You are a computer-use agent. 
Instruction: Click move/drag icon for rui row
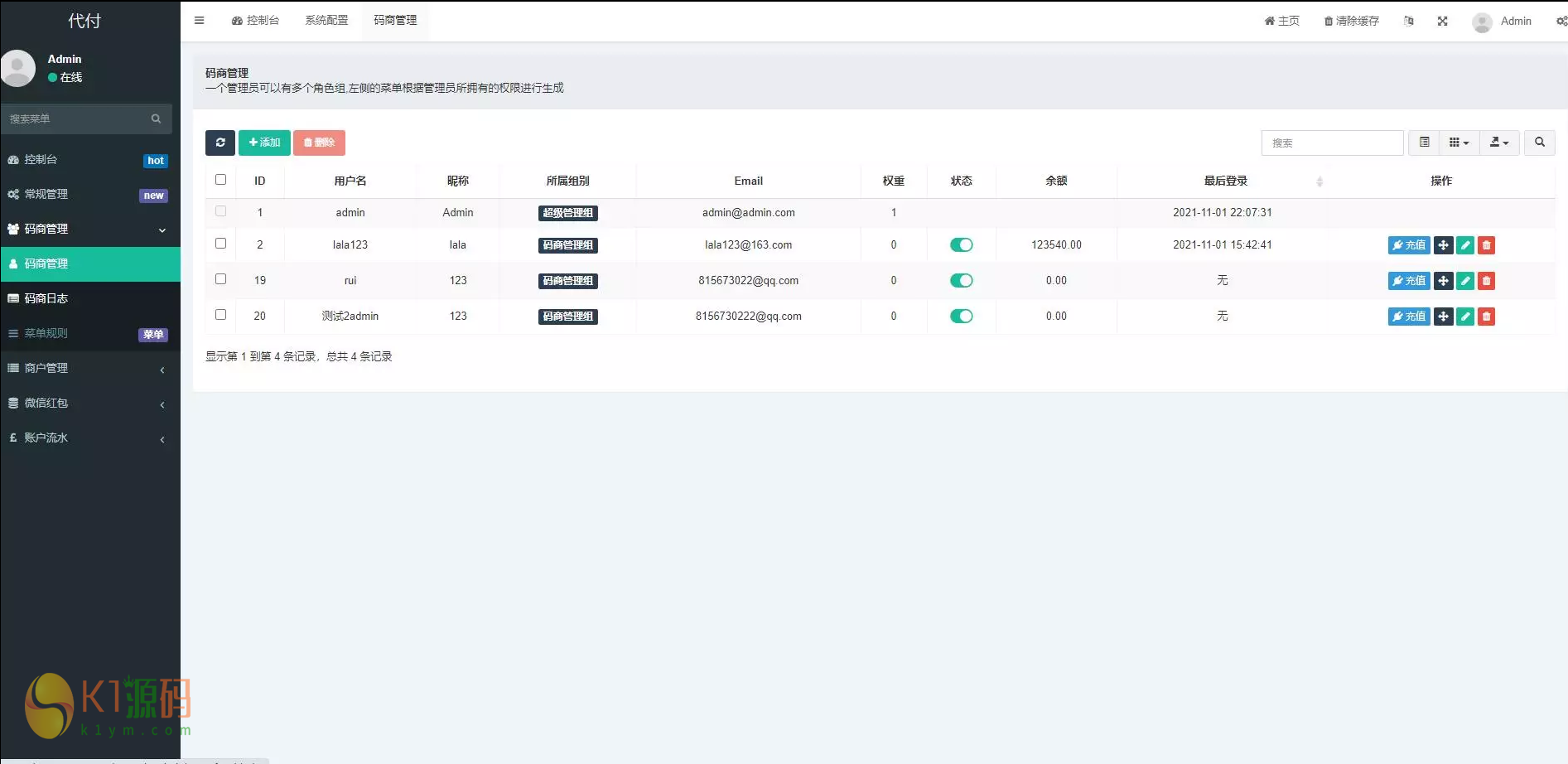(1443, 281)
